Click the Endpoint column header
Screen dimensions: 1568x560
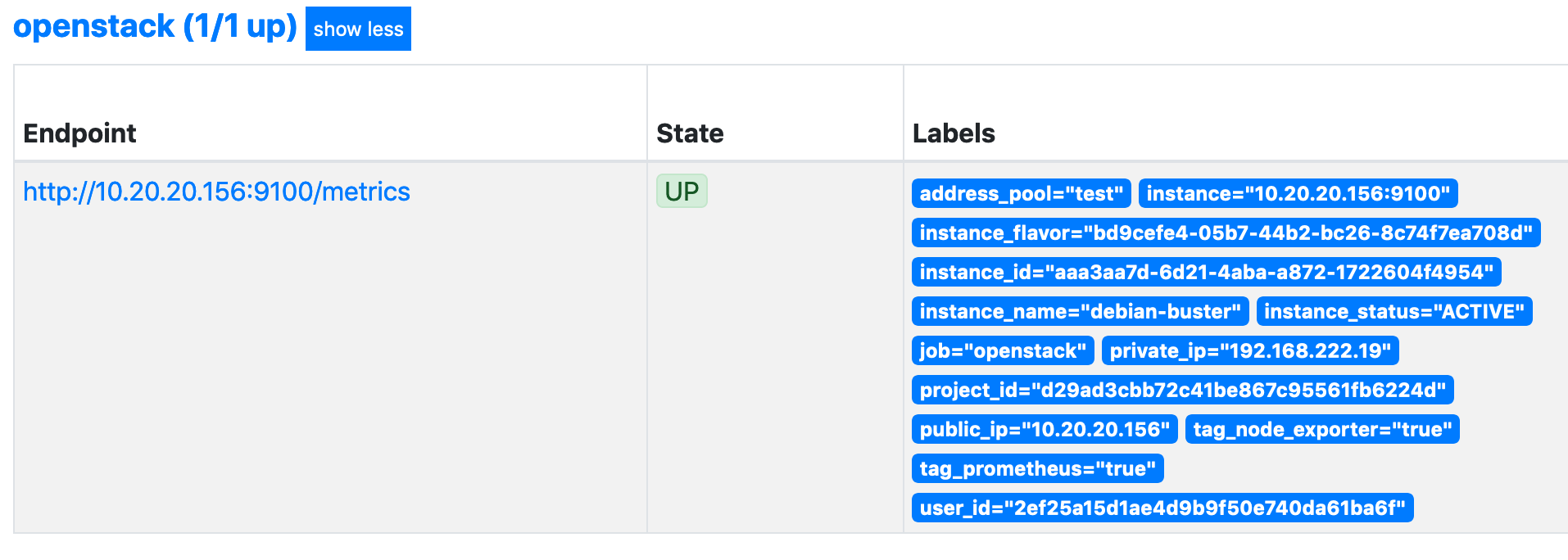tap(79, 133)
